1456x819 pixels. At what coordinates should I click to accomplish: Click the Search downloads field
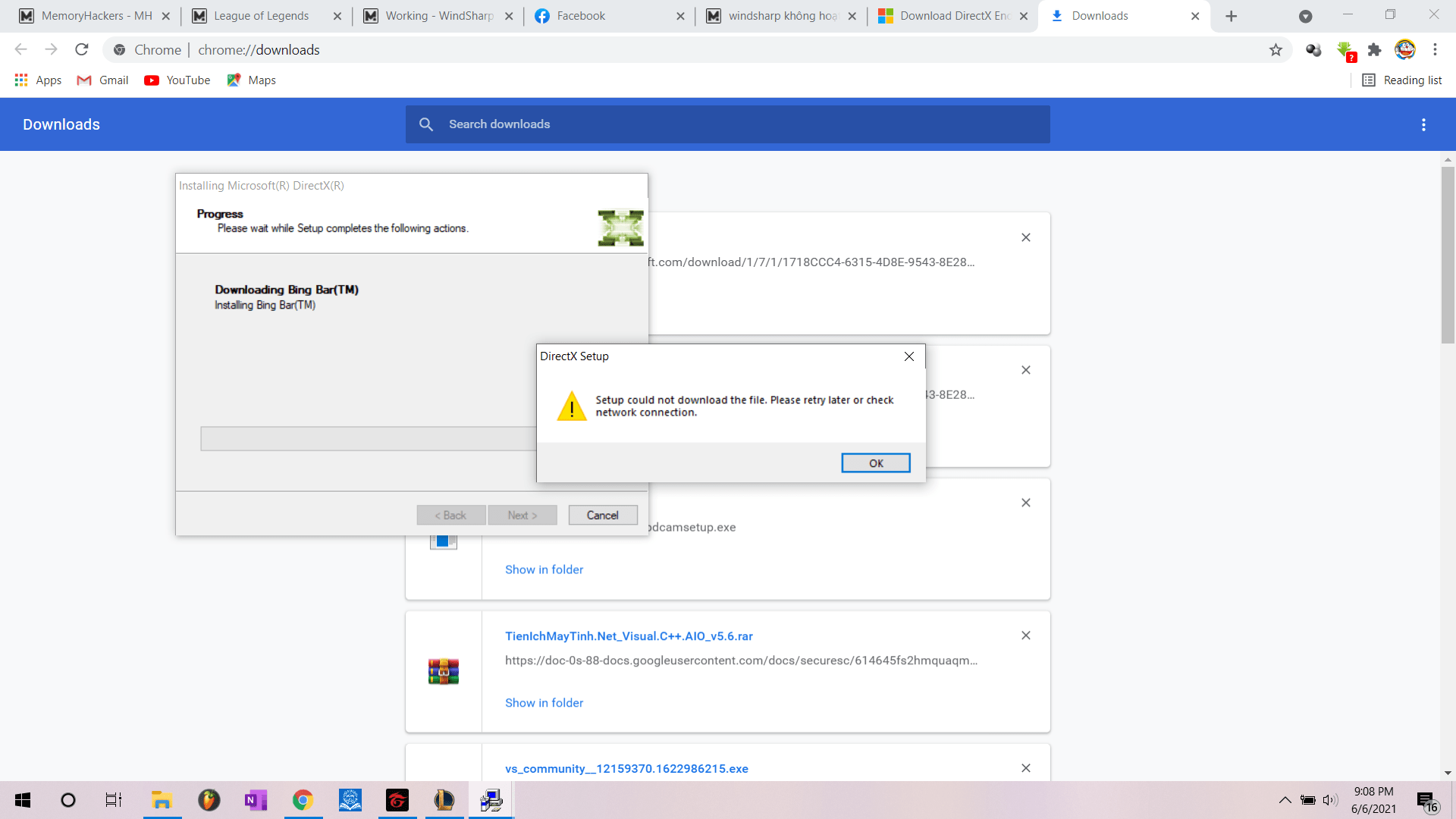728,124
